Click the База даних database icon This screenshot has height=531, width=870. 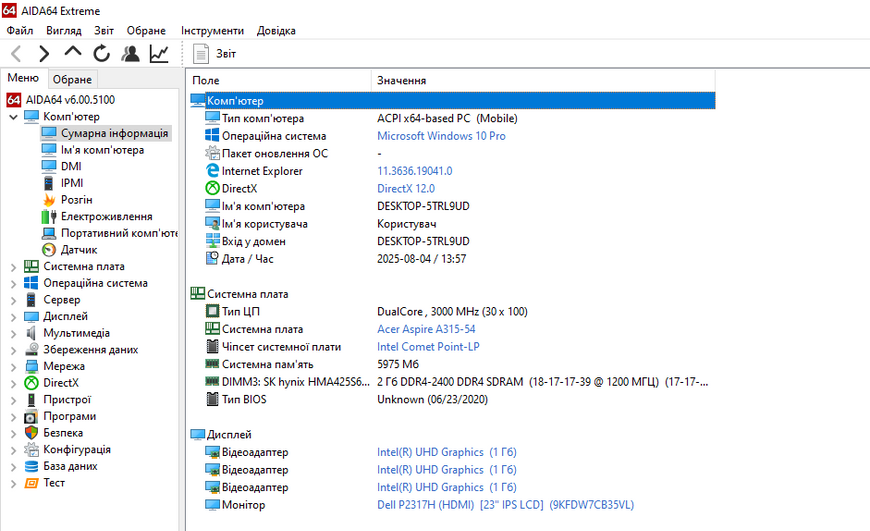point(32,466)
